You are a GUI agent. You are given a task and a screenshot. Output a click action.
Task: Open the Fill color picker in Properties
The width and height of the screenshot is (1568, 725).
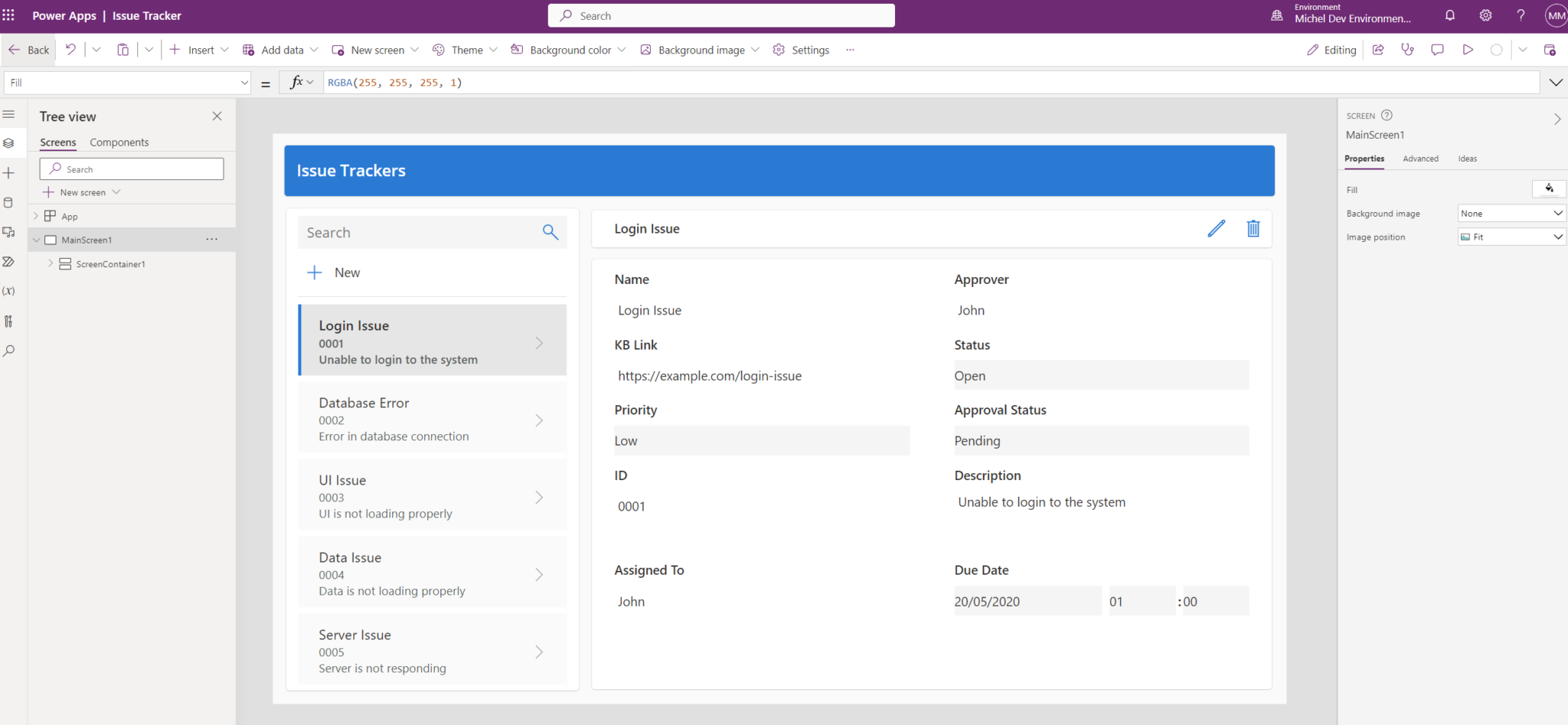click(x=1549, y=188)
